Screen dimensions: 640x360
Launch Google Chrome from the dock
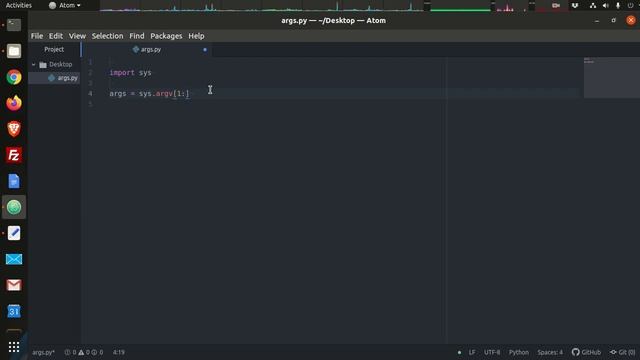click(14, 77)
